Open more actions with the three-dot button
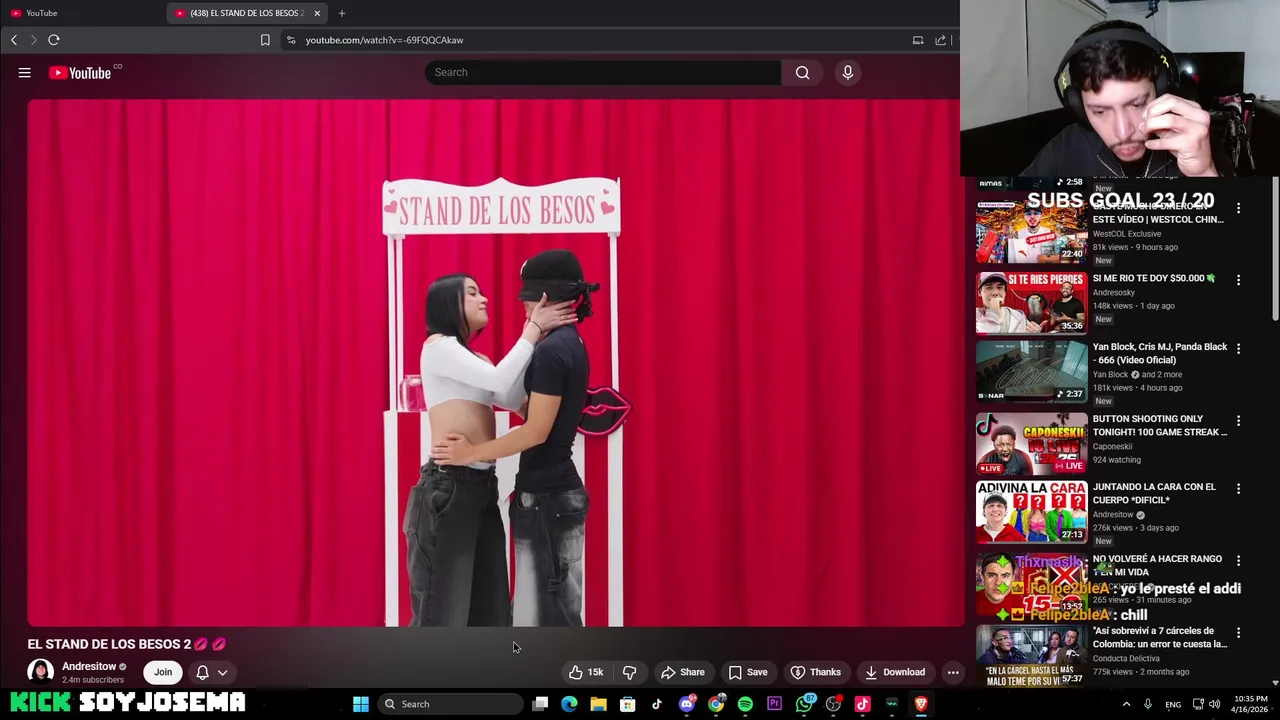The height and width of the screenshot is (720, 1280). tap(953, 672)
